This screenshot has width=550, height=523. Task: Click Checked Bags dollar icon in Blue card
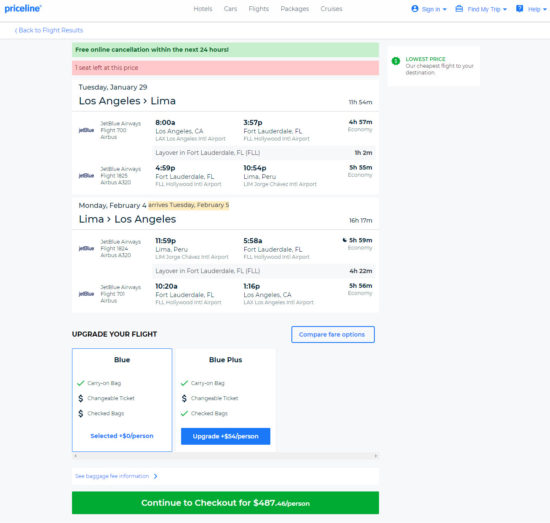[81, 413]
